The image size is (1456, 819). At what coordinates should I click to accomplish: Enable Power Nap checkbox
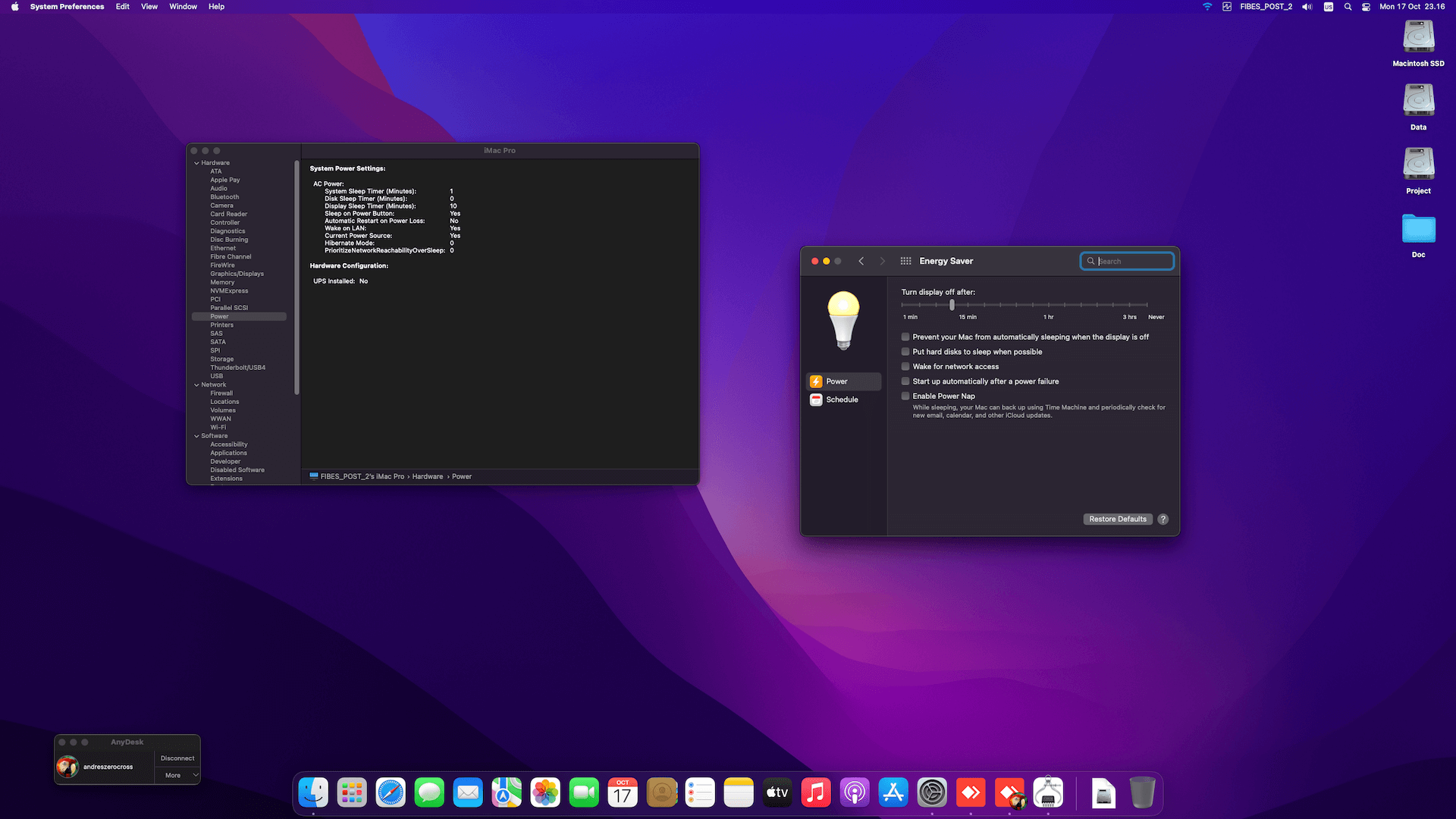[x=905, y=396]
